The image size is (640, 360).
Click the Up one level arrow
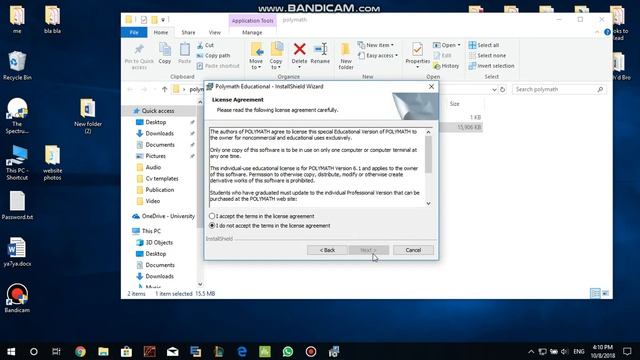(x=164, y=89)
